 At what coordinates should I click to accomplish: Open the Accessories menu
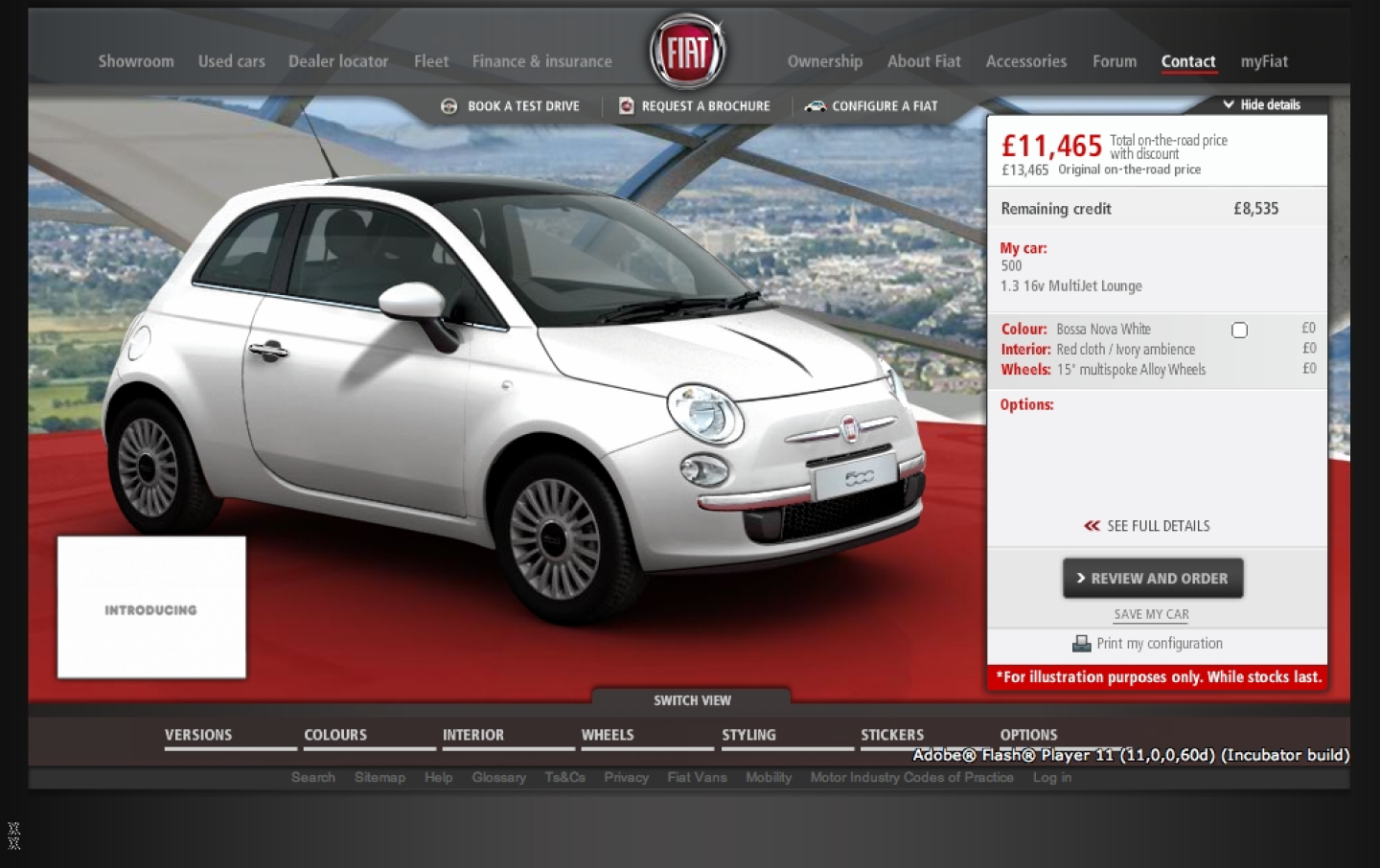tap(1026, 61)
